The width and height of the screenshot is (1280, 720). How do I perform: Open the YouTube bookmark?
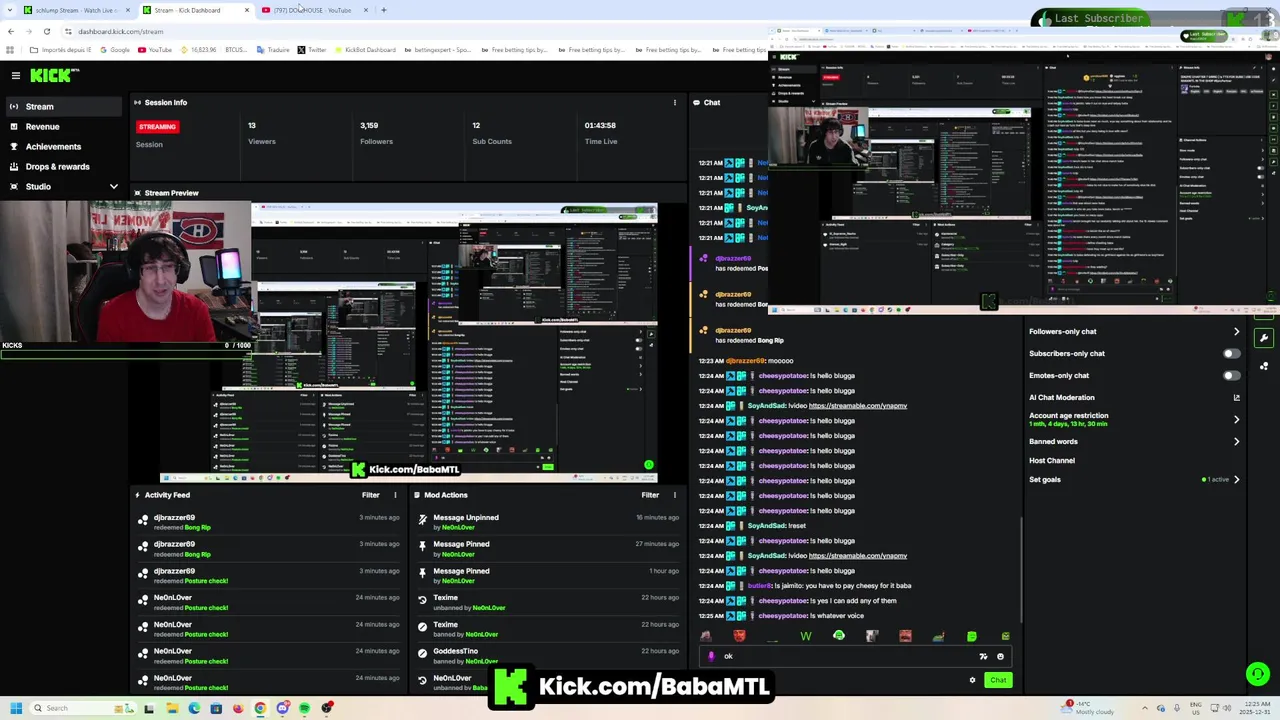click(x=155, y=50)
